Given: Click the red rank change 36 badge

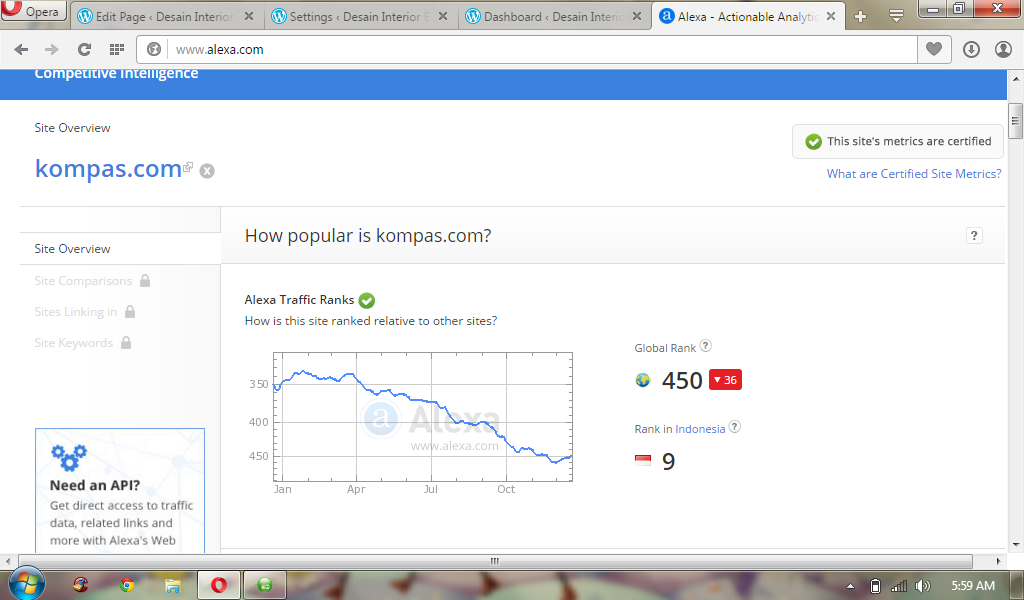Looking at the screenshot, I should (725, 380).
